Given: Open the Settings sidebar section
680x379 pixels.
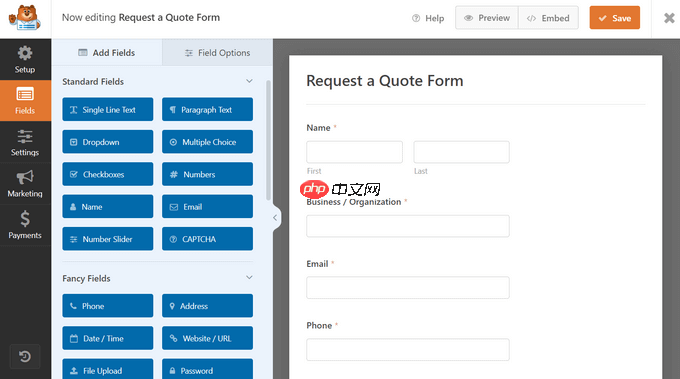Looking at the screenshot, I should coord(25,142).
